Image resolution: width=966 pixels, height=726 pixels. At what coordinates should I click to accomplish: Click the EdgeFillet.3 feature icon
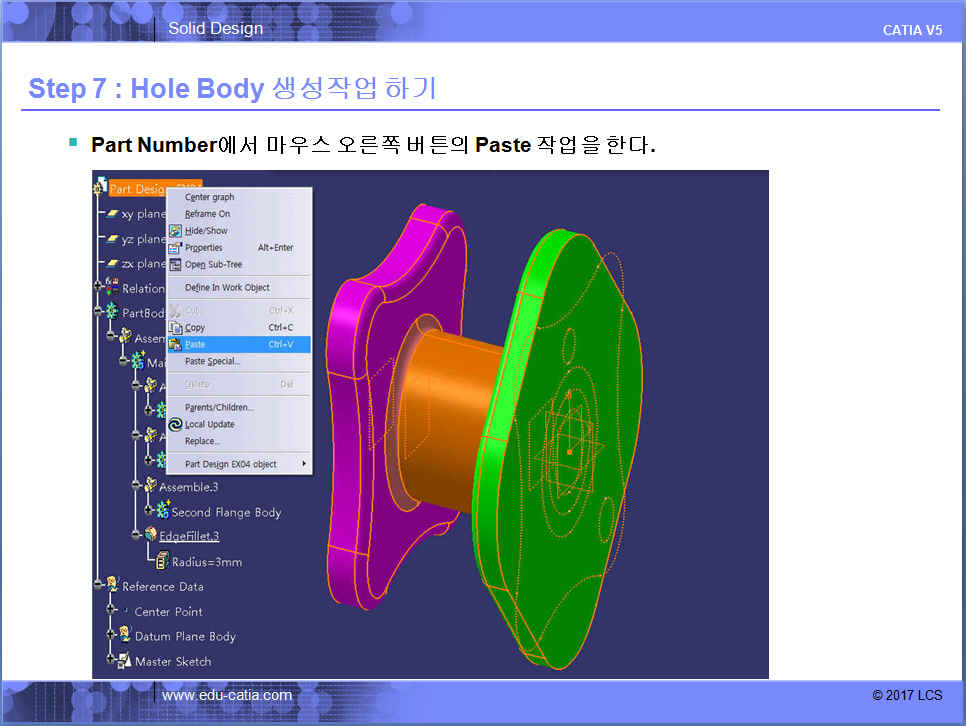click(x=150, y=535)
